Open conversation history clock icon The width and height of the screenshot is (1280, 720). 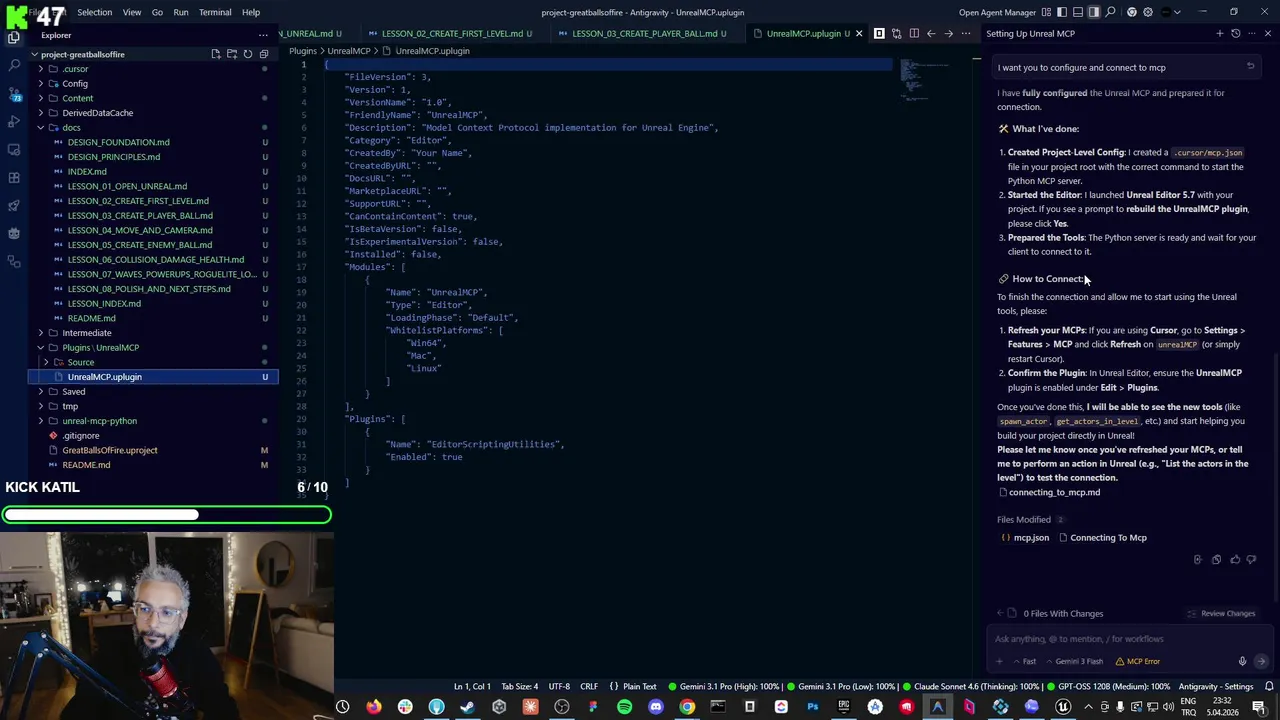pyautogui.click(x=1235, y=33)
